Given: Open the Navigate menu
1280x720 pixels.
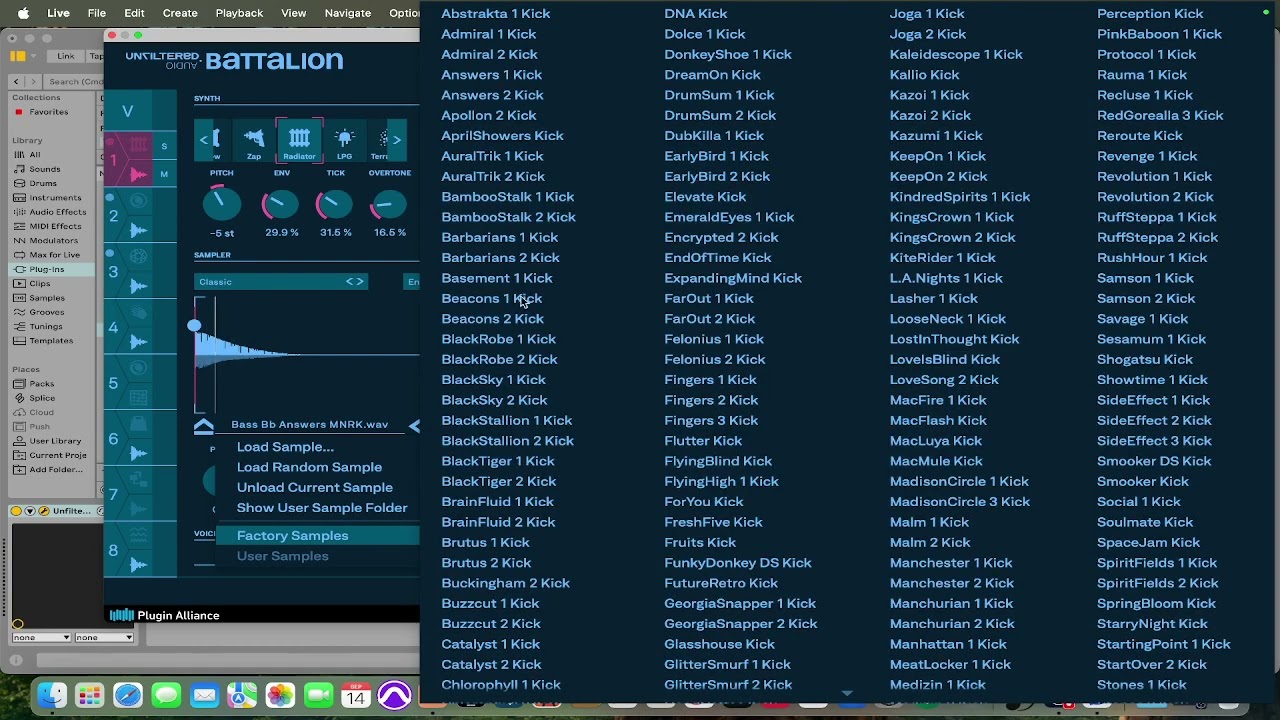Looking at the screenshot, I should coord(347,13).
